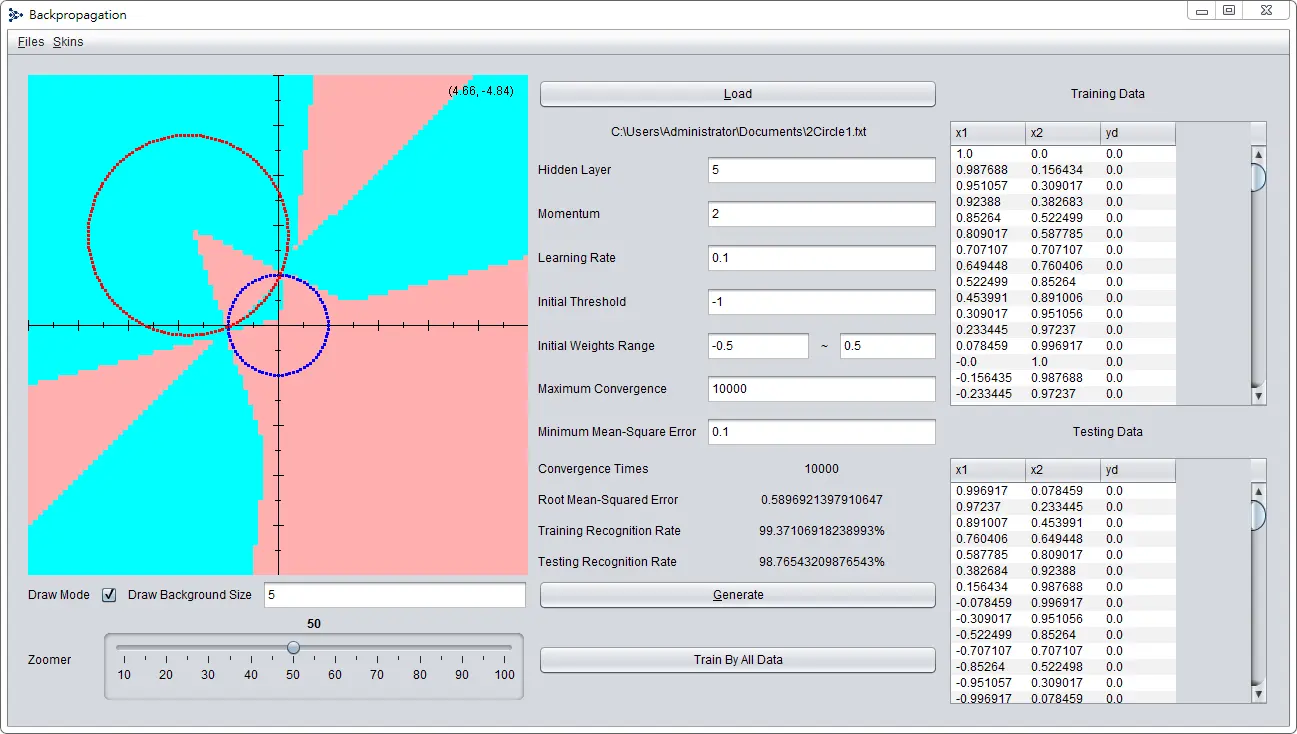Select Testing Data cell -0.85264
The width and height of the screenshot is (1297, 734).
point(988,667)
